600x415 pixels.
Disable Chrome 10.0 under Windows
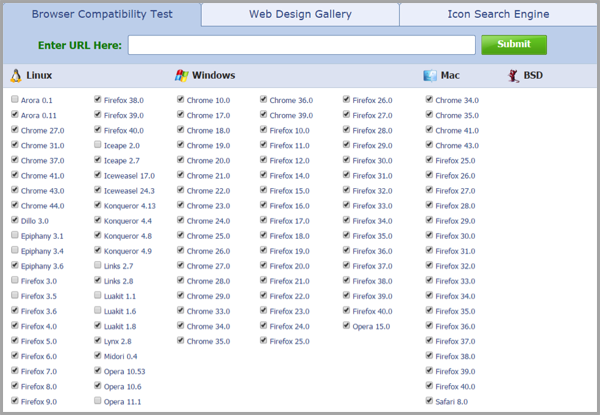click(x=181, y=99)
